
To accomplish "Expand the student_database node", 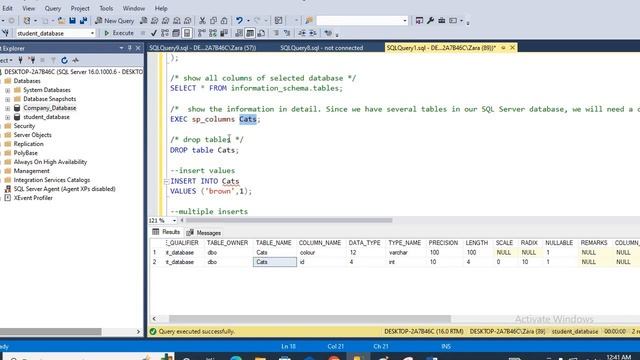I will pyautogui.click(x=7, y=117).
